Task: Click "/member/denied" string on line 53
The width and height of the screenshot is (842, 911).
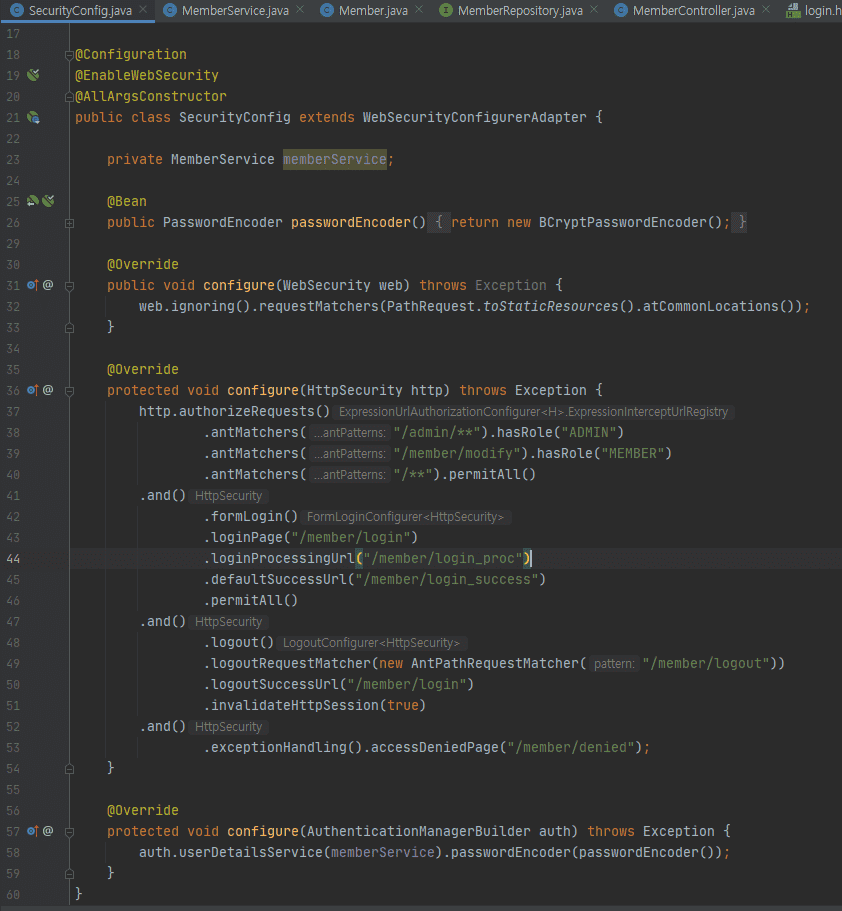Action: 571,747
